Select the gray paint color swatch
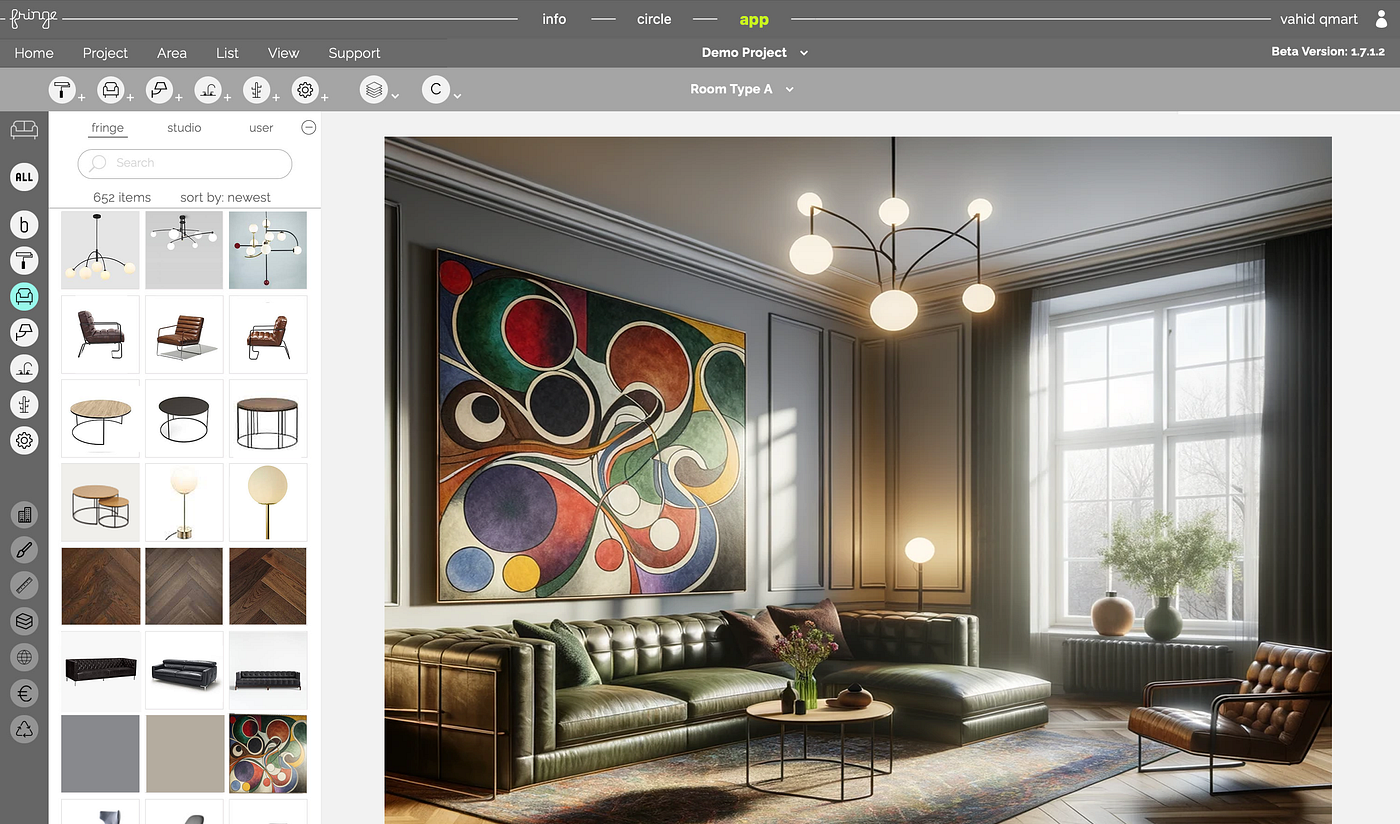 [100, 754]
